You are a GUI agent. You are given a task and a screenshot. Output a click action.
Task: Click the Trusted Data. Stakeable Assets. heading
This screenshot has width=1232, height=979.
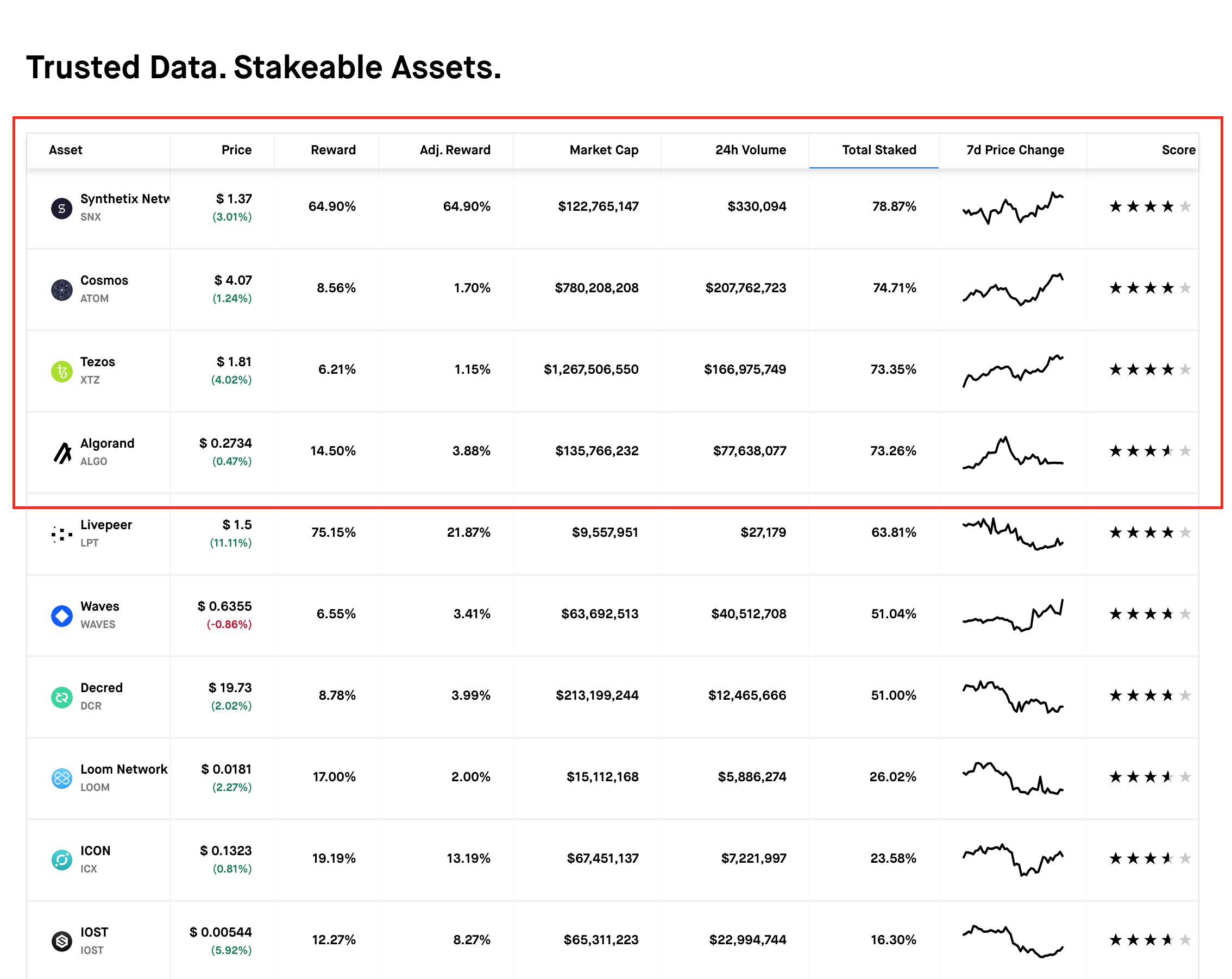[x=263, y=67]
